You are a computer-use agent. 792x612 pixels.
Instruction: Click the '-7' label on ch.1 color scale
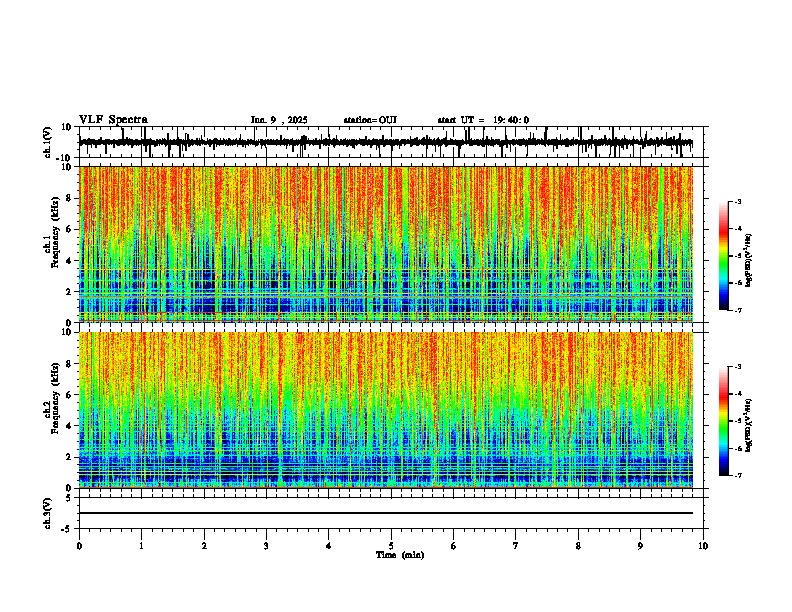point(738,310)
